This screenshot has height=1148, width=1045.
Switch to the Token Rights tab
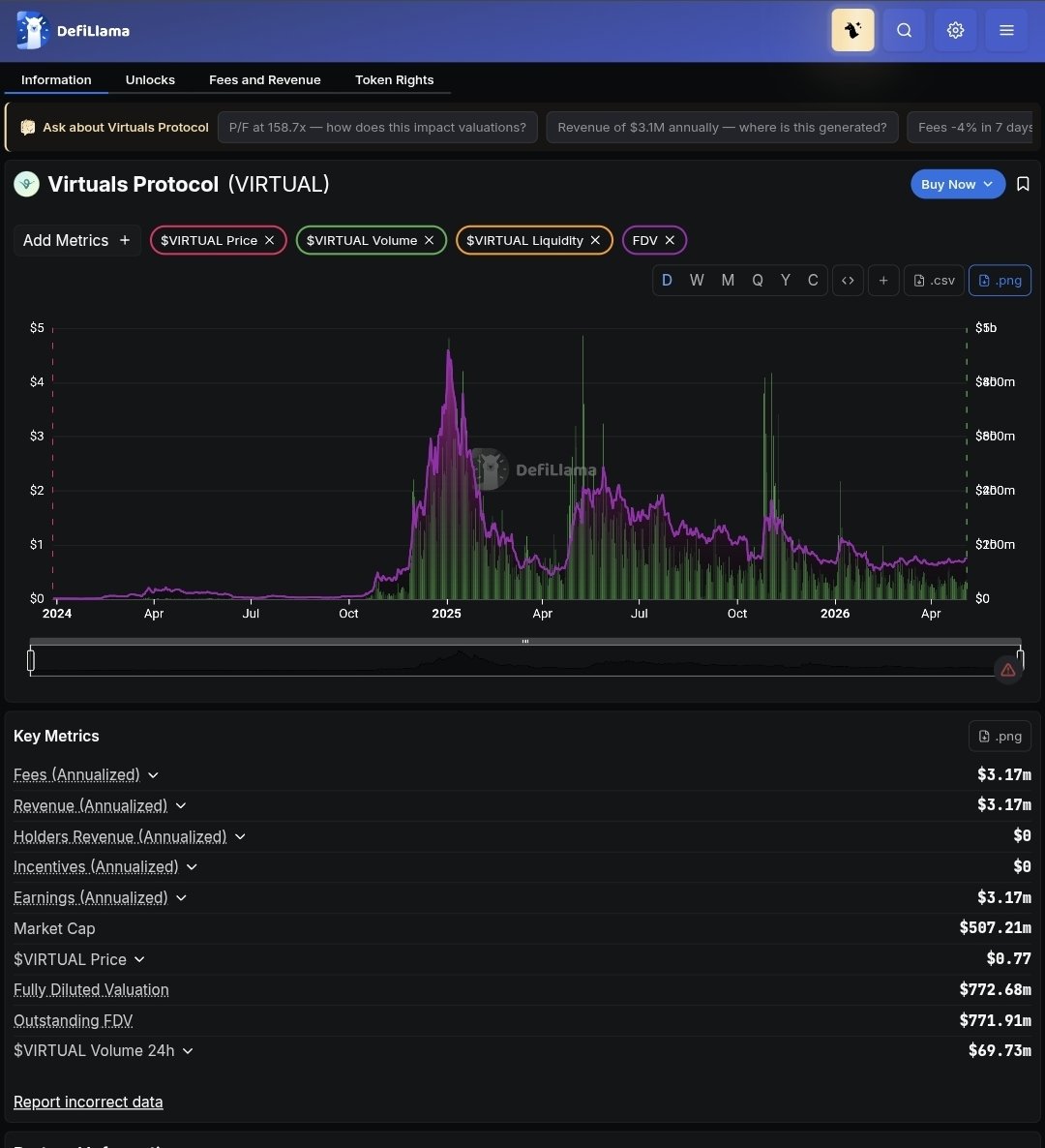click(395, 79)
